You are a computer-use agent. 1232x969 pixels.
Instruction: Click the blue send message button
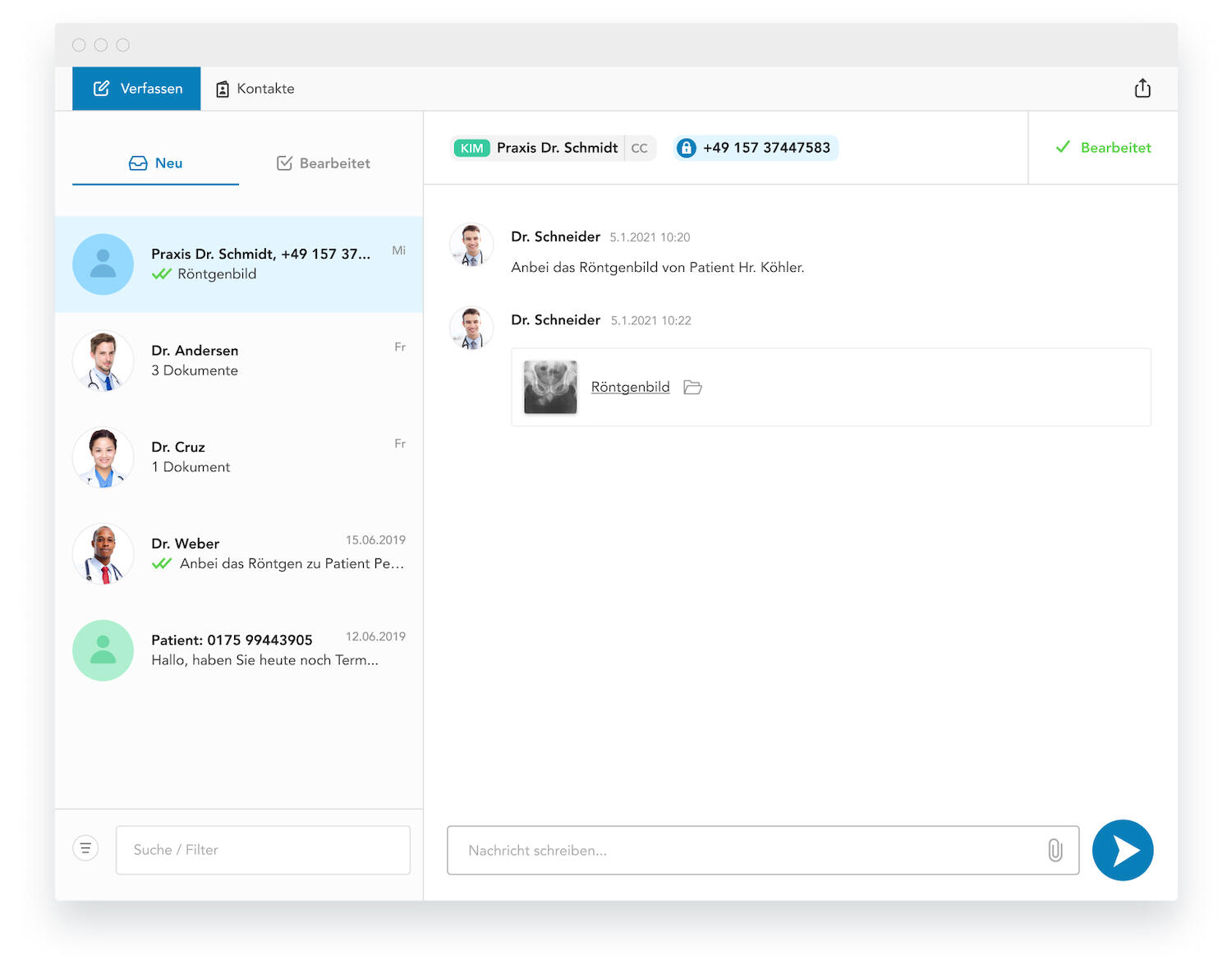[1122, 850]
